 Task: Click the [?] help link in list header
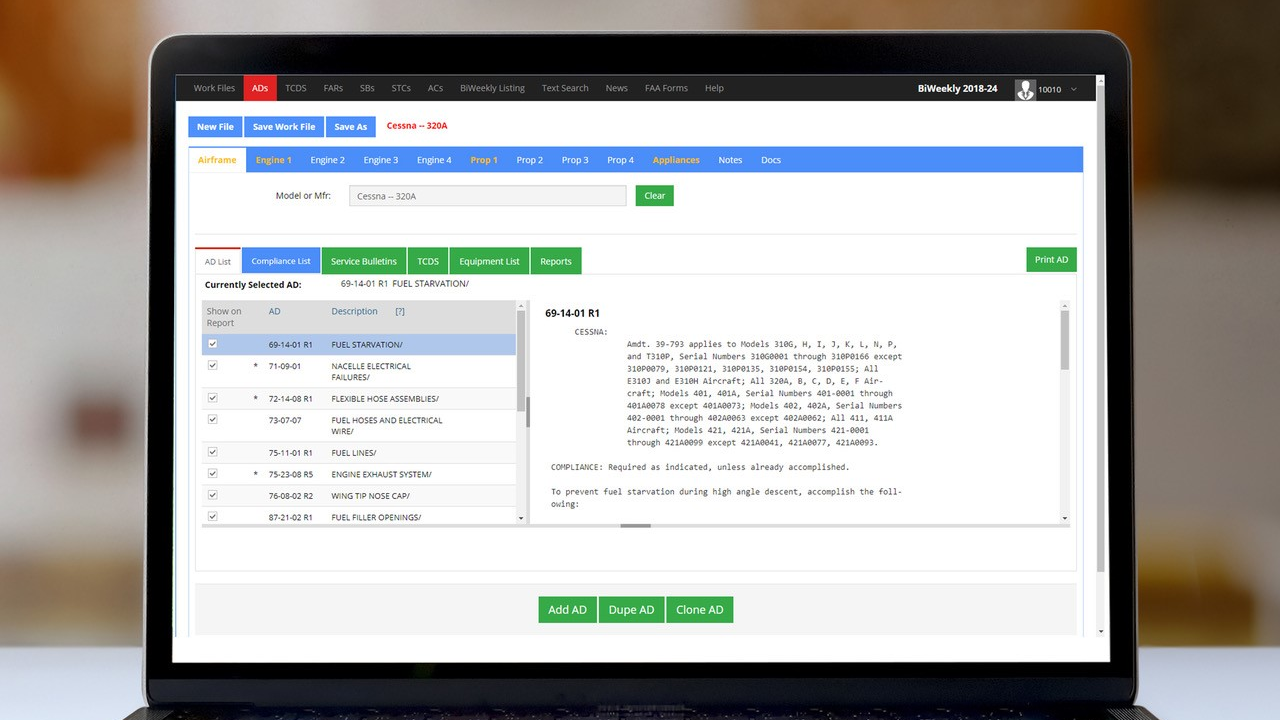(400, 311)
